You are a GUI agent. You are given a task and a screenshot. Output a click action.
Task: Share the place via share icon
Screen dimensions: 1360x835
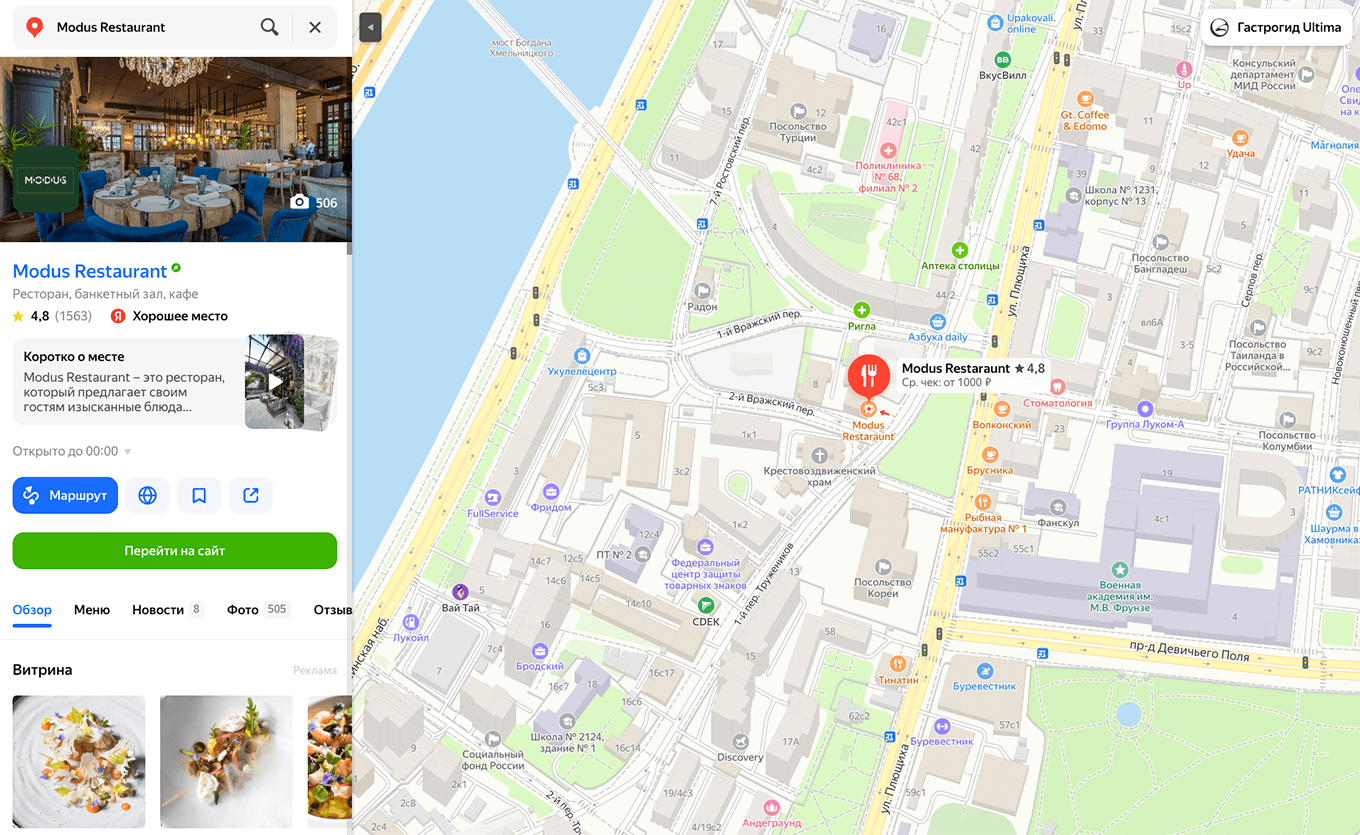(251, 495)
